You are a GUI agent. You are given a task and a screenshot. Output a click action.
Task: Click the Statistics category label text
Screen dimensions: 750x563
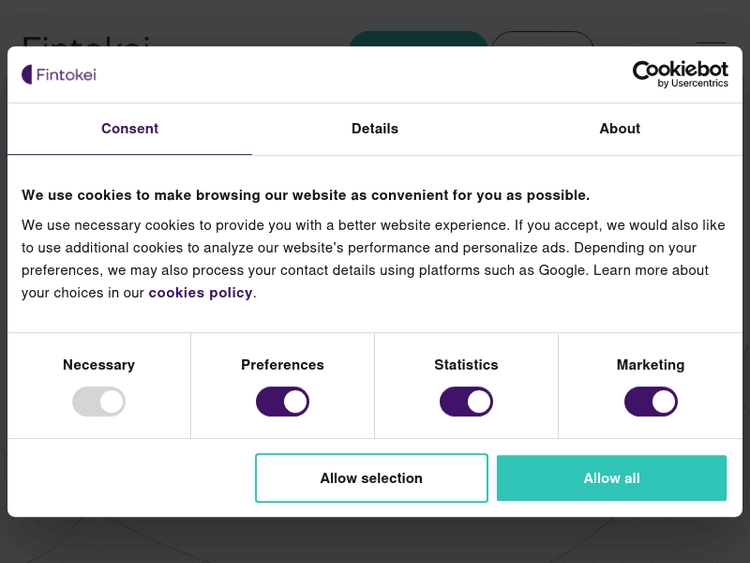(x=466, y=365)
